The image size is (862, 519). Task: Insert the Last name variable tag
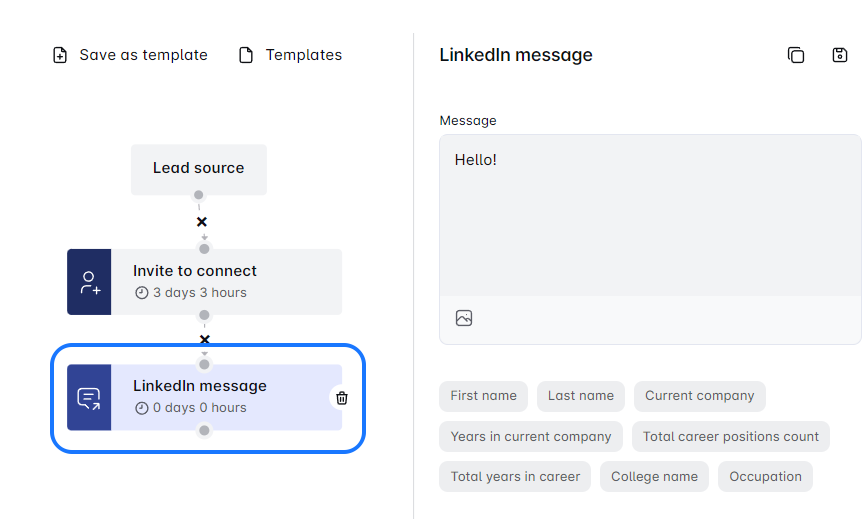[581, 396]
